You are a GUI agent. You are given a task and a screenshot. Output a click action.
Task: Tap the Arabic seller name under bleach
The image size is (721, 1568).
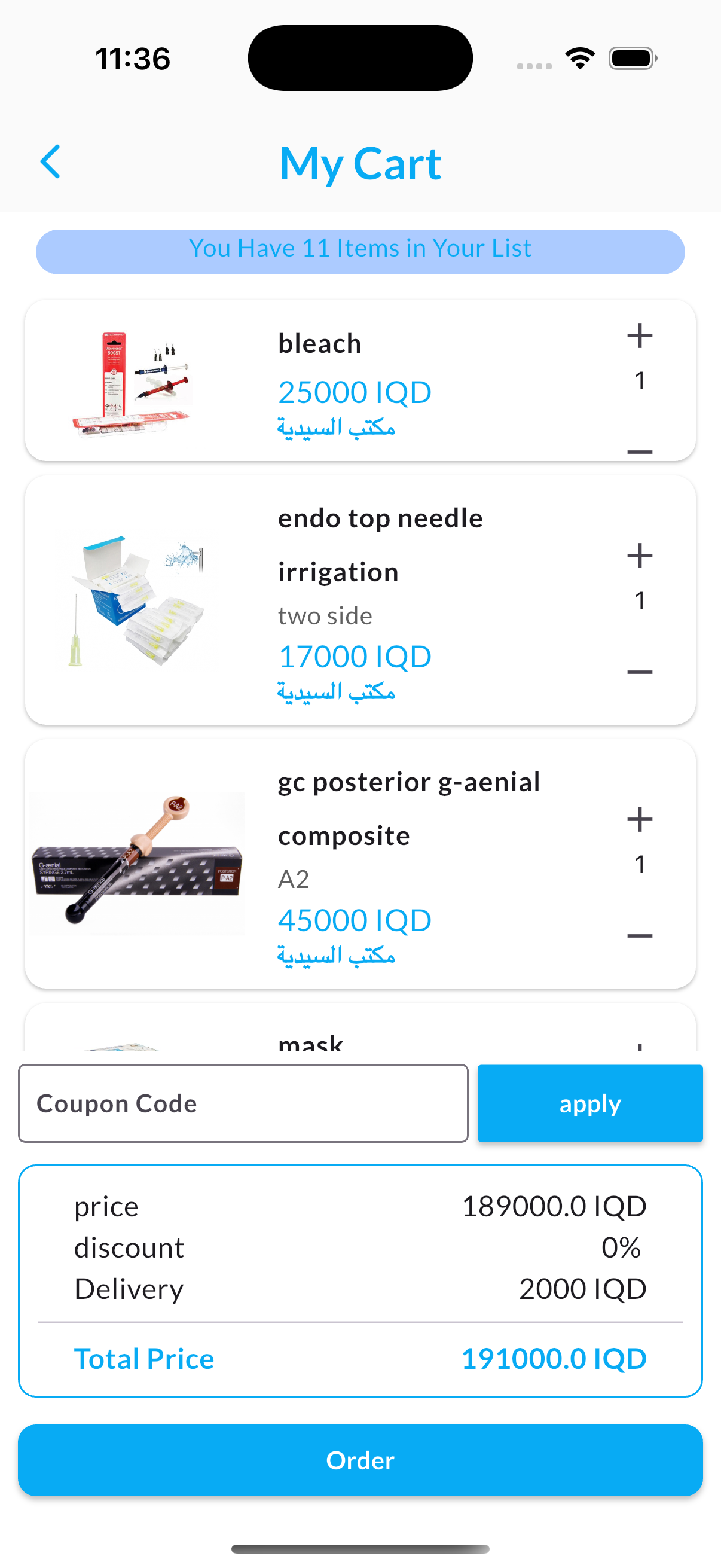336,428
